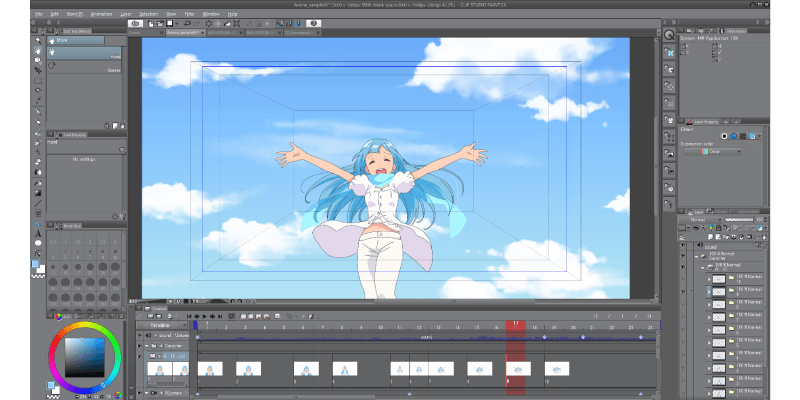Open the layer blending mode Normal dropdown
This screenshot has width=800, height=400.
[701, 220]
